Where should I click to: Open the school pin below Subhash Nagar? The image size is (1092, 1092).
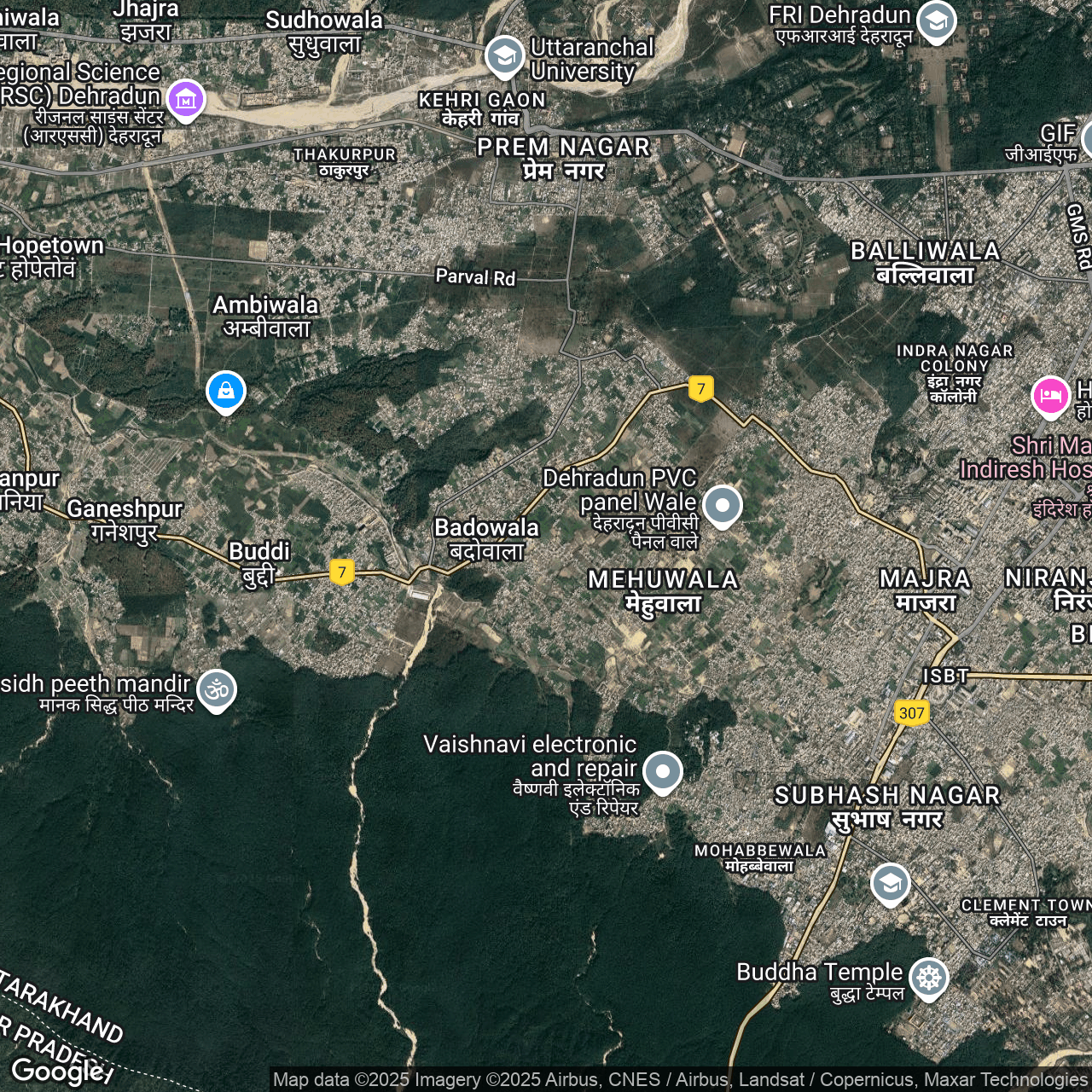[890, 884]
